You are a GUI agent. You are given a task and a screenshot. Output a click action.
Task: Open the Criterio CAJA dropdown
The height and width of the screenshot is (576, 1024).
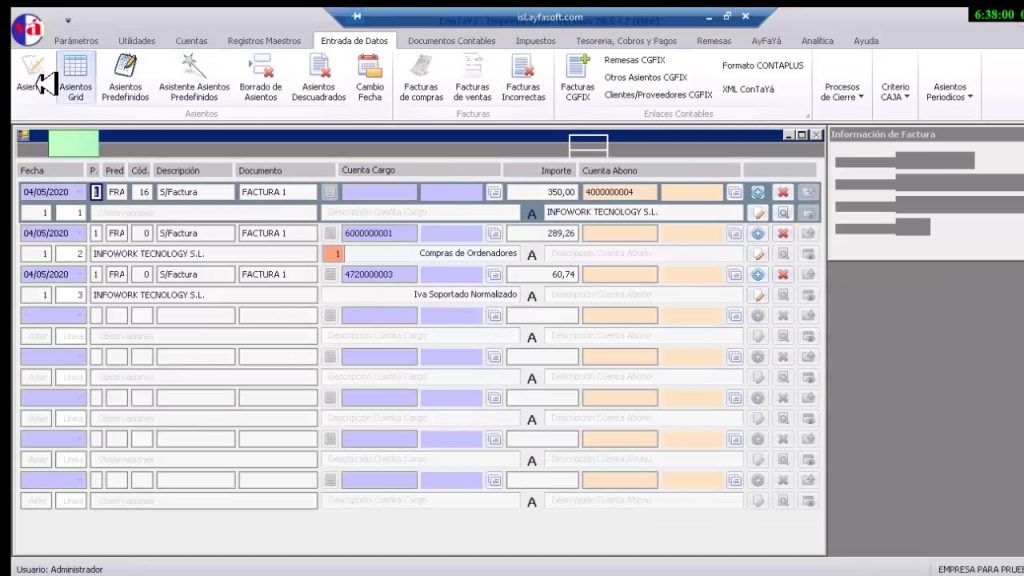pos(897,88)
